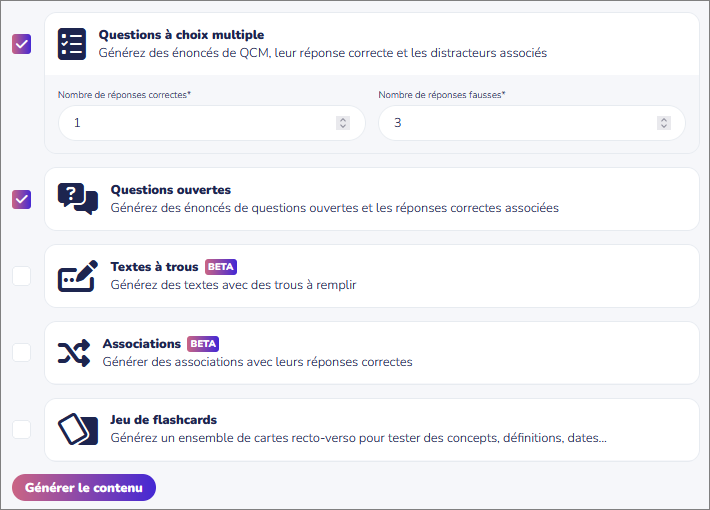Screen dimensions: 710x510
Task: Uncheck the Questions ouvertes checkbox
Action: (x=21, y=199)
